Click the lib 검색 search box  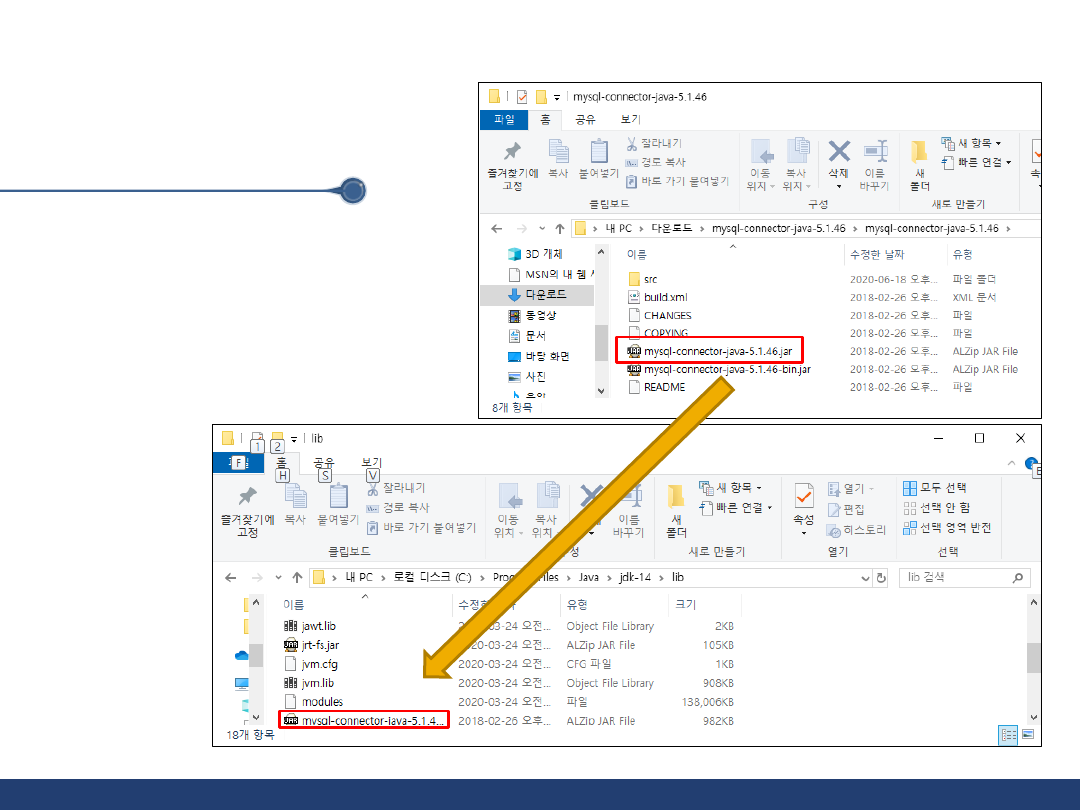(x=958, y=578)
